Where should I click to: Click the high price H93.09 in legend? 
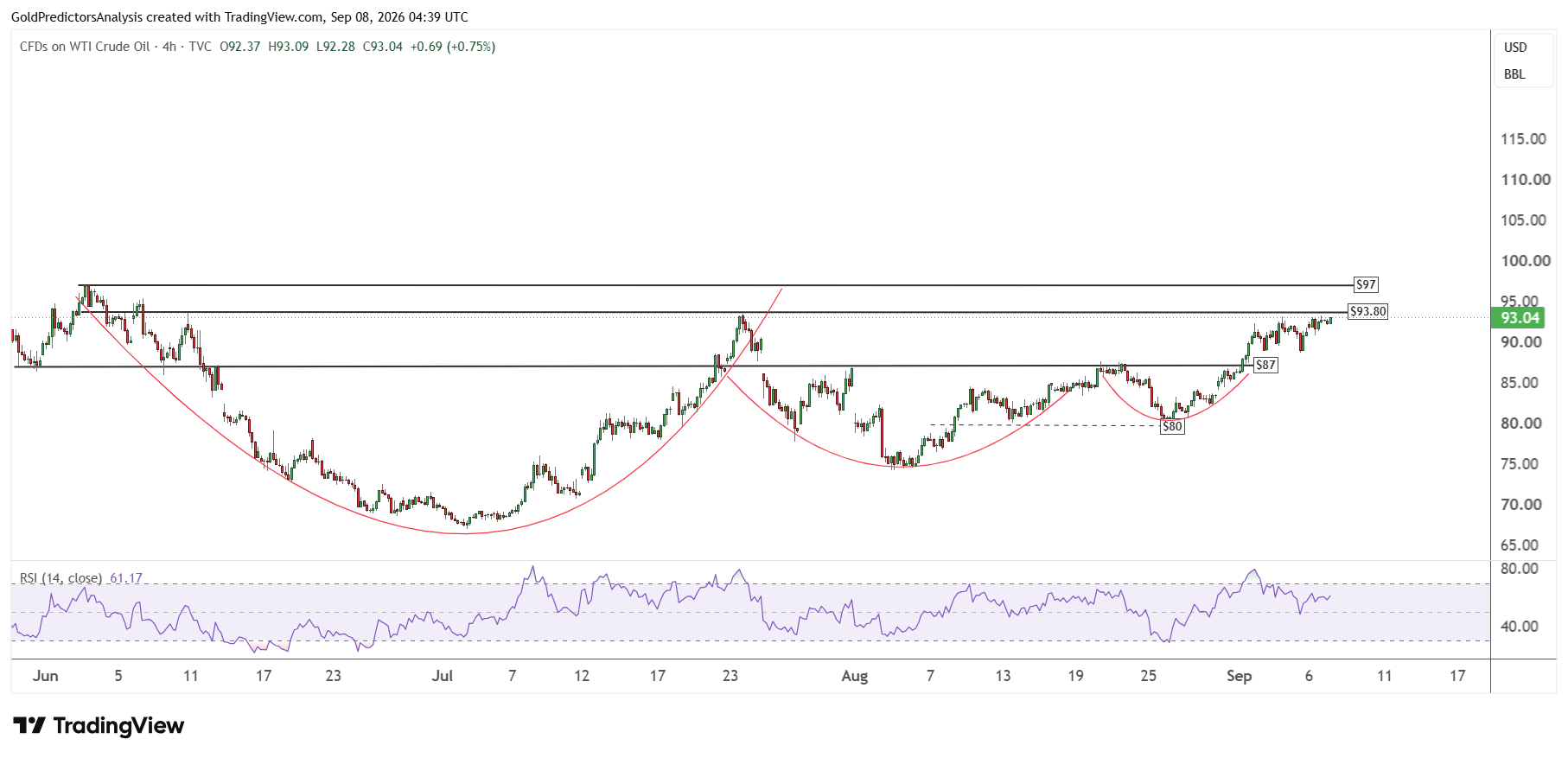288,47
